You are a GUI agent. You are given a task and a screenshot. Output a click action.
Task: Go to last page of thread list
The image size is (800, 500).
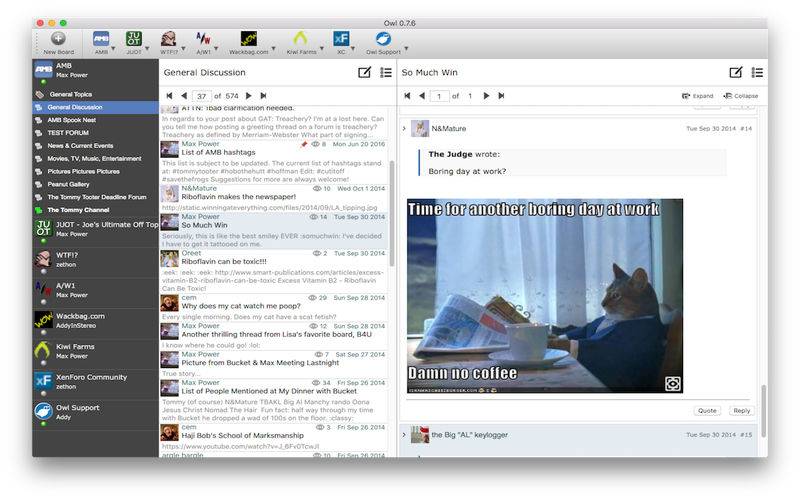[x=263, y=95]
